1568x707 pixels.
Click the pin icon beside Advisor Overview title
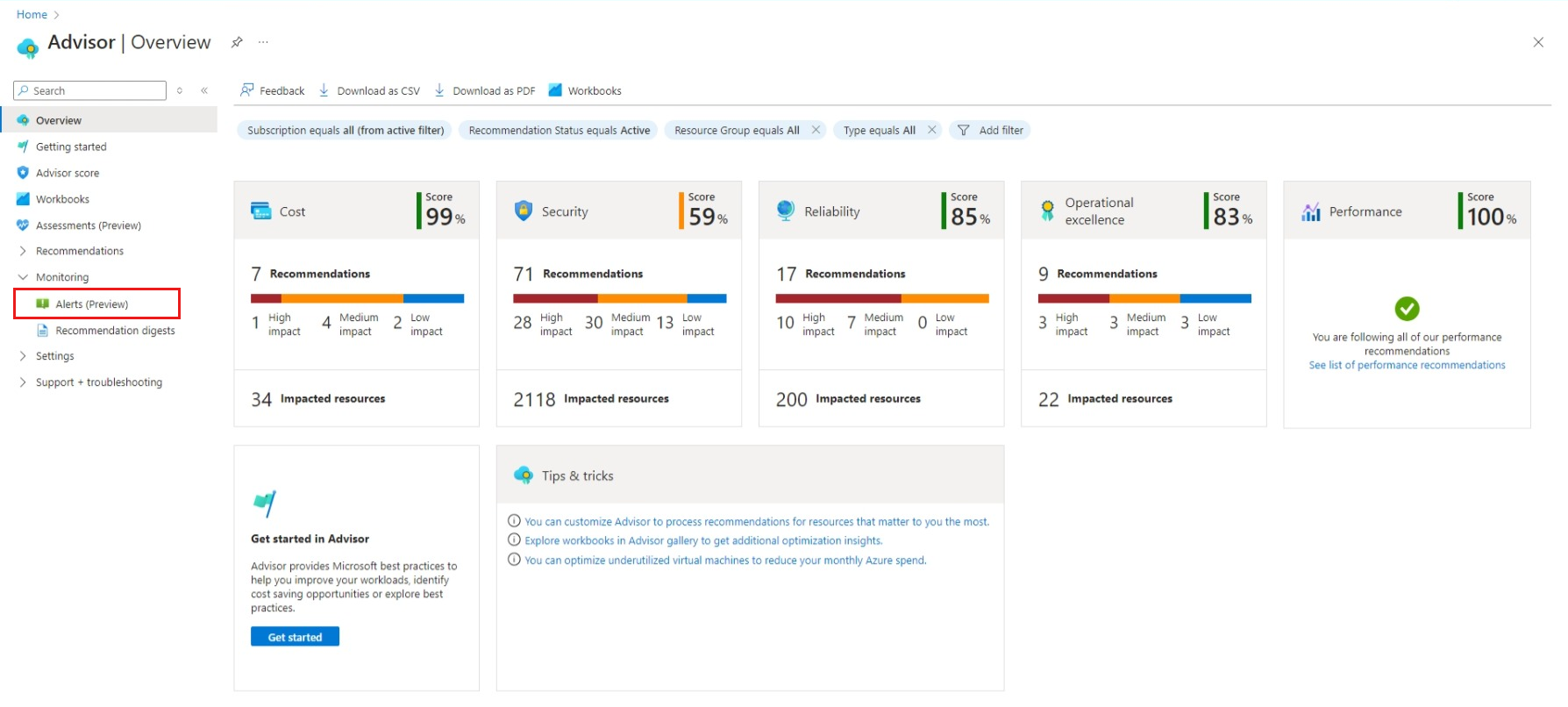tap(237, 42)
